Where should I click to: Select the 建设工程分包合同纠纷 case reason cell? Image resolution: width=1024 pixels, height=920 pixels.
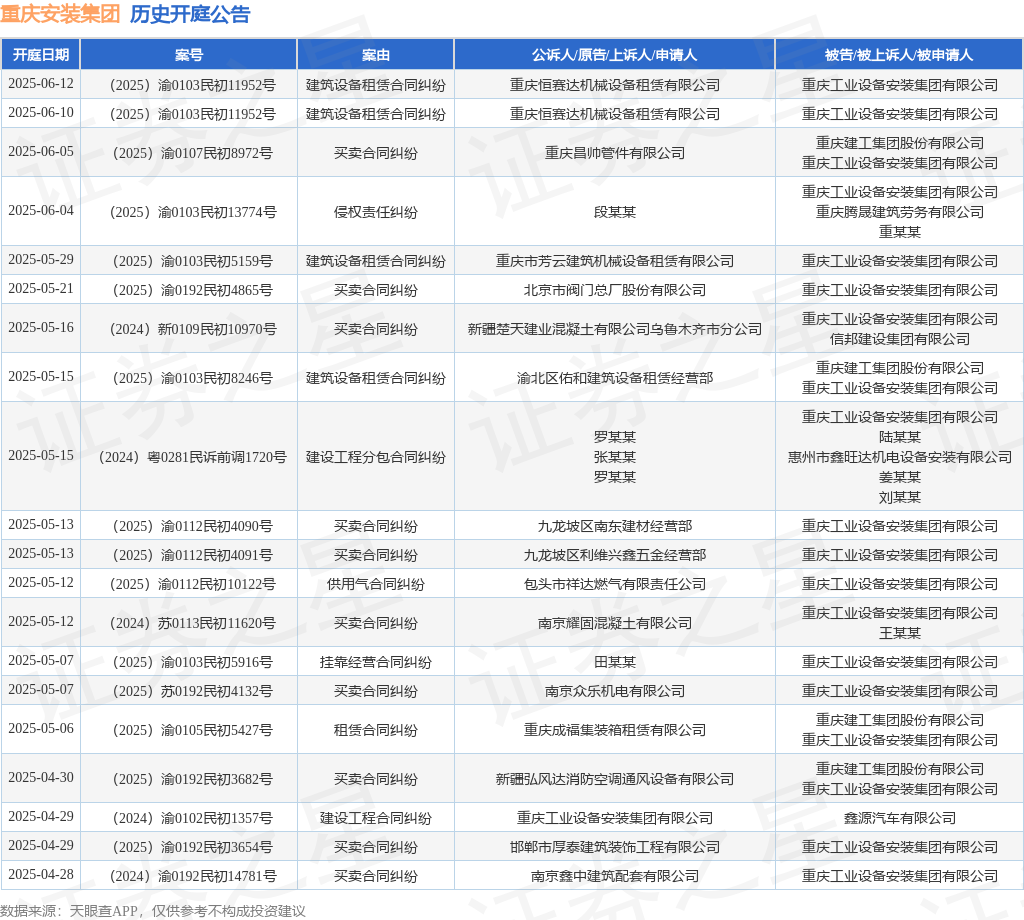[376, 456]
